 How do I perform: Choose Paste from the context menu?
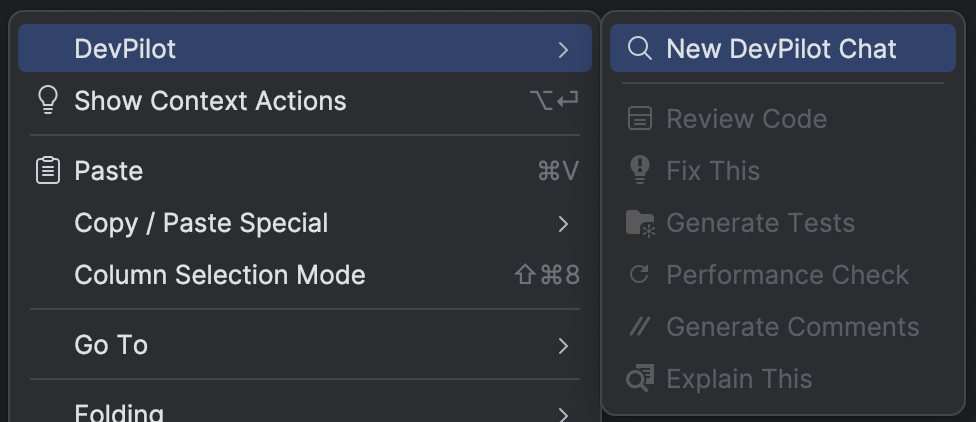tap(305, 171)
